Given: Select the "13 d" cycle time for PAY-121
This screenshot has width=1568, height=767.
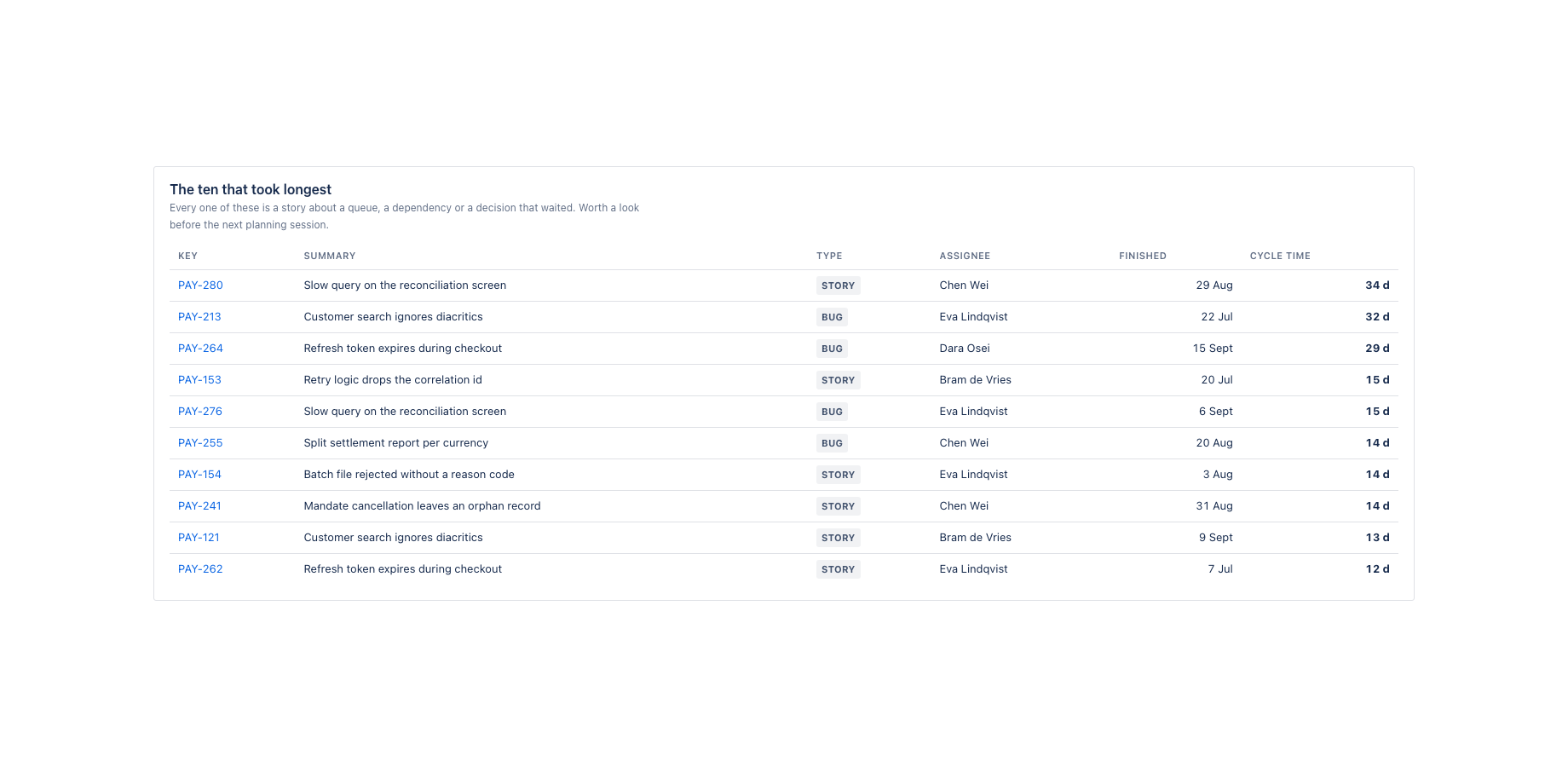Looking at the screenshot, I should pos(1377,538).
